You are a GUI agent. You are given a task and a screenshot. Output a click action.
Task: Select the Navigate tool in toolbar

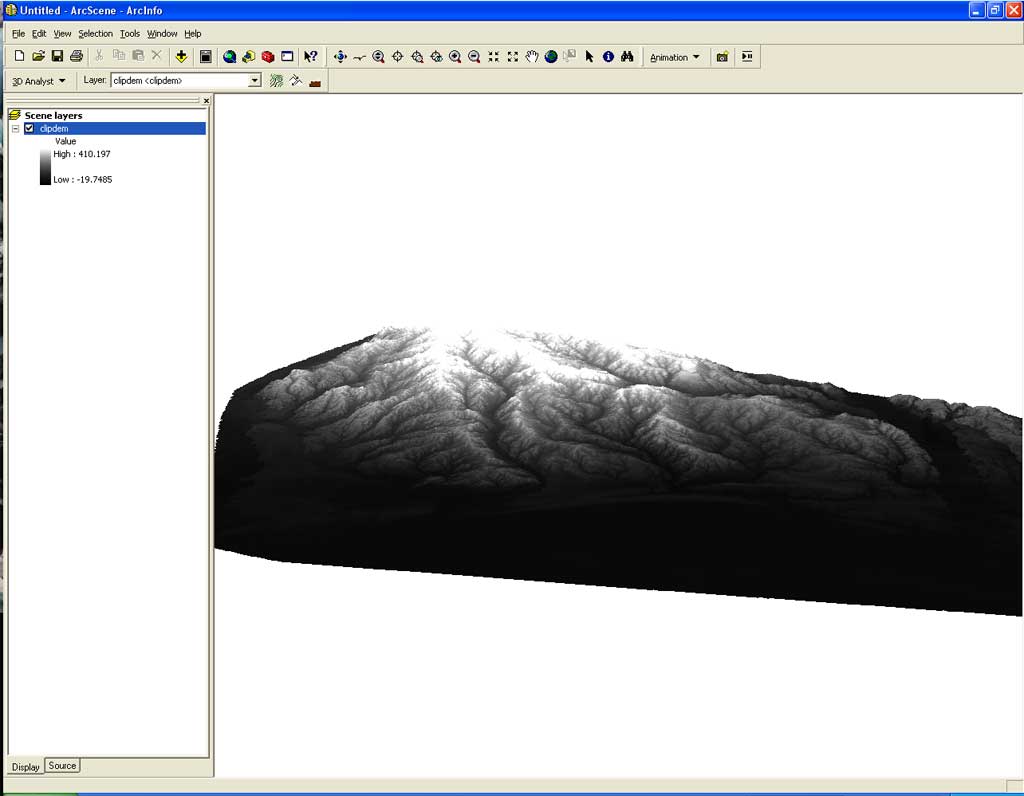(340, 57)
